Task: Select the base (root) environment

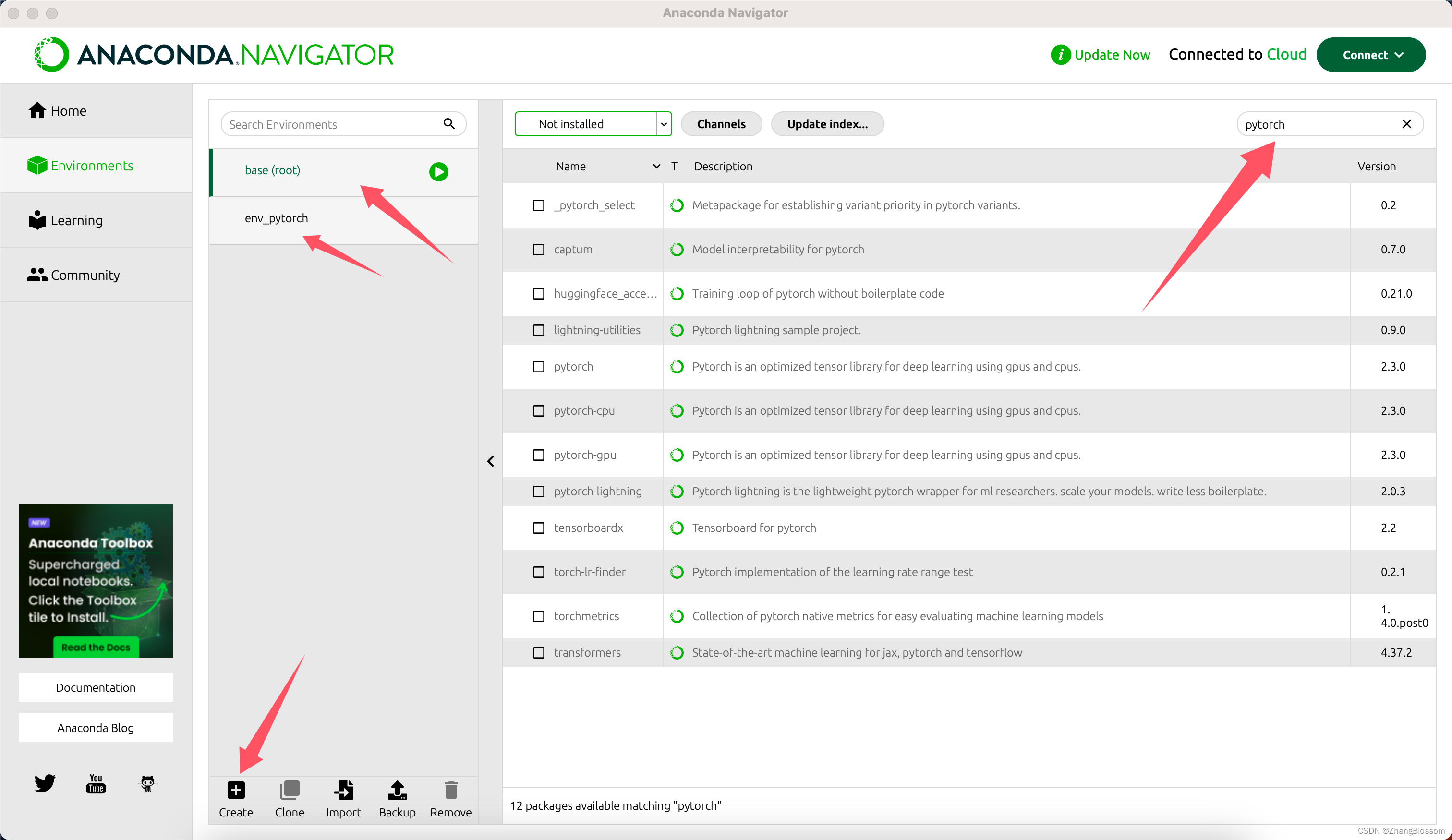Action: click(343, 172)
